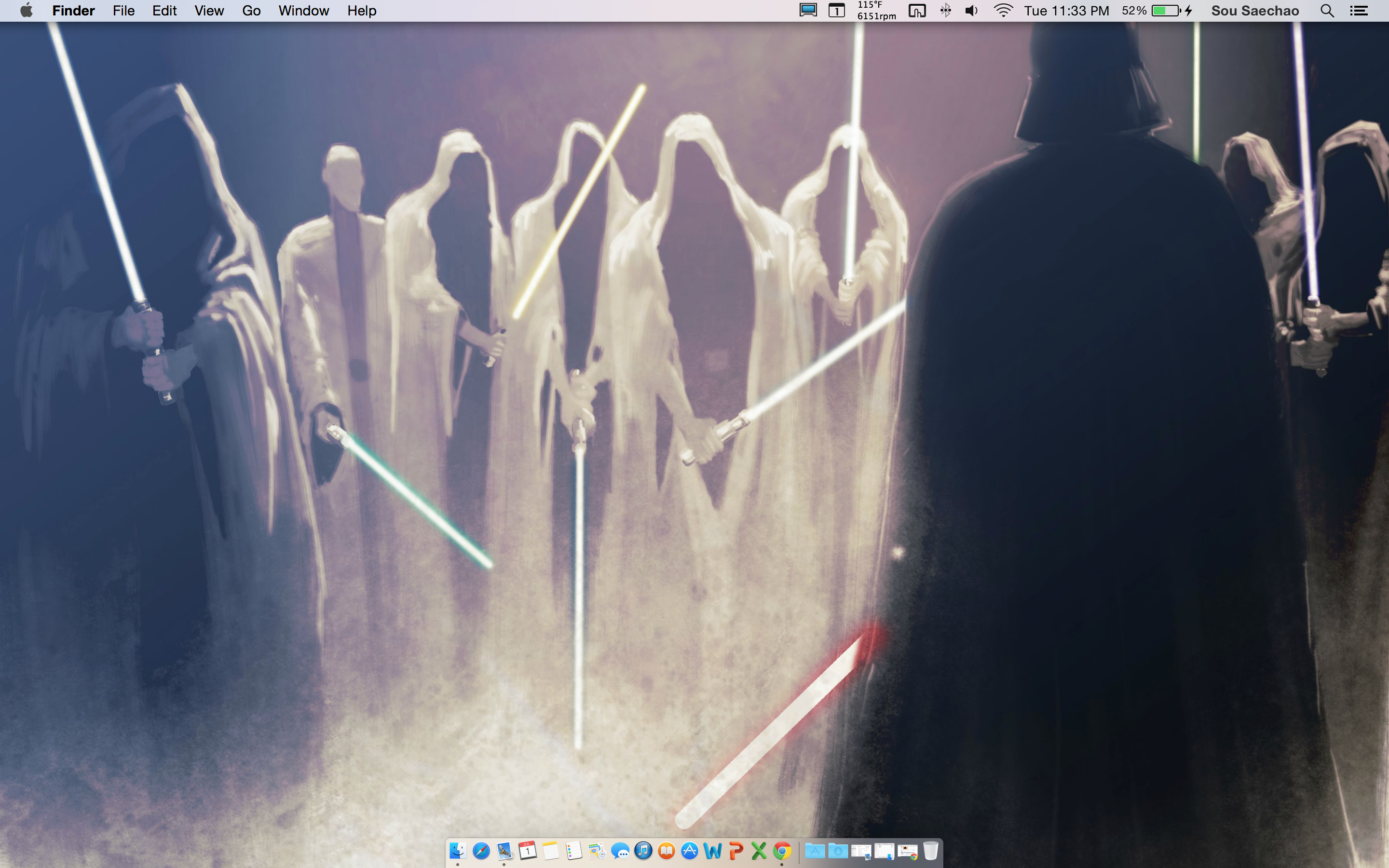The width and height of the screenshot is (1389, 868).
Task: Open Safari from the dock
Action: point(481,850)
